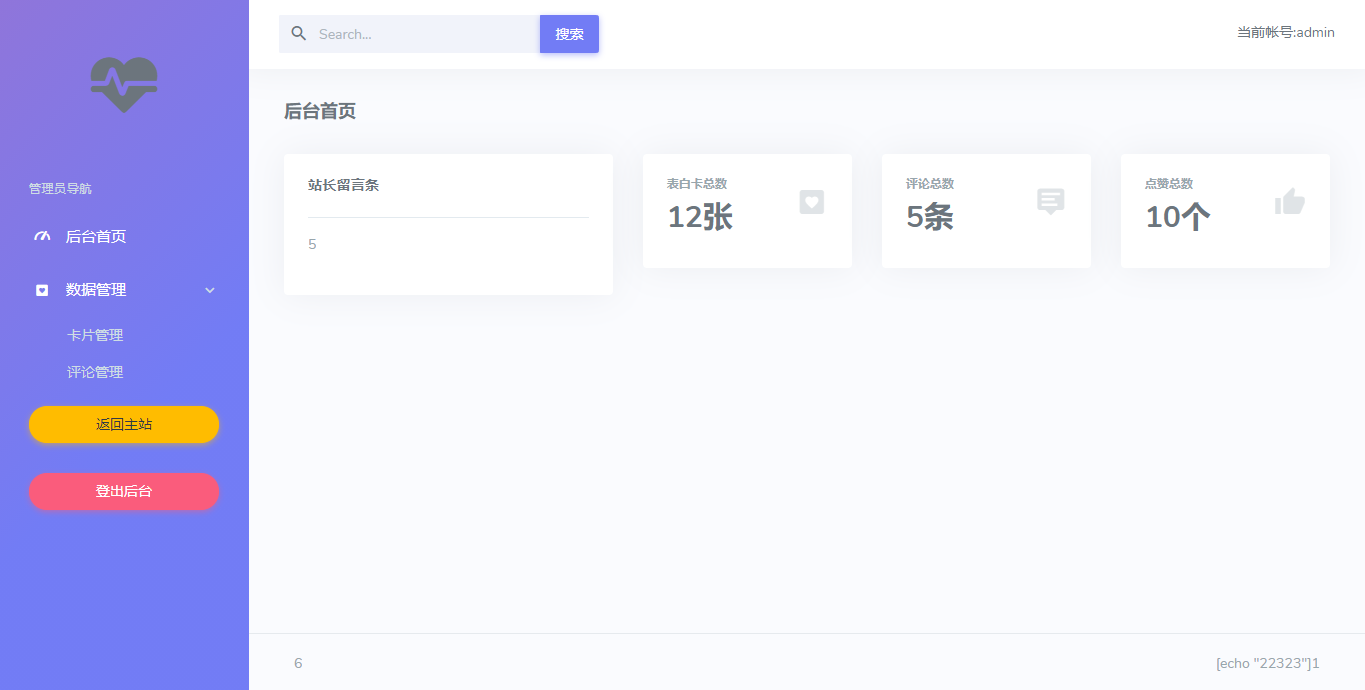The height and width of the screenshot is (690, 1365).
Task: Click the heart icon on 表白卡总数 card
Action: pos(811,202)
